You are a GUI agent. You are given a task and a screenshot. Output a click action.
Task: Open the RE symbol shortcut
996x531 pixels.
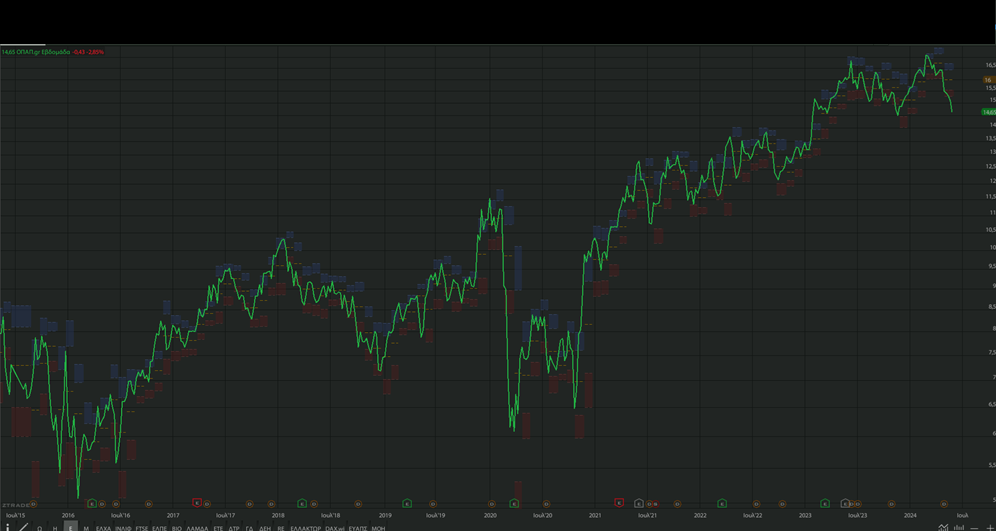[281, 528]
